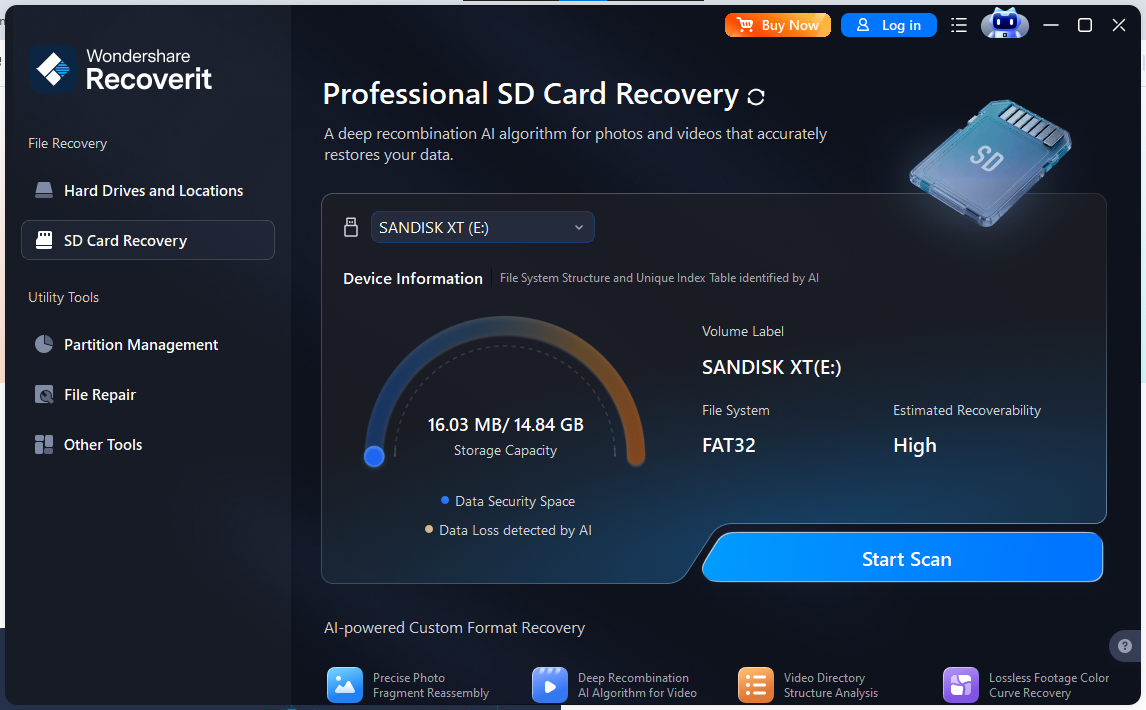1146x710 pixels.
Task: Click the user profile icon in Log in
Action: (x=862, y=25)
